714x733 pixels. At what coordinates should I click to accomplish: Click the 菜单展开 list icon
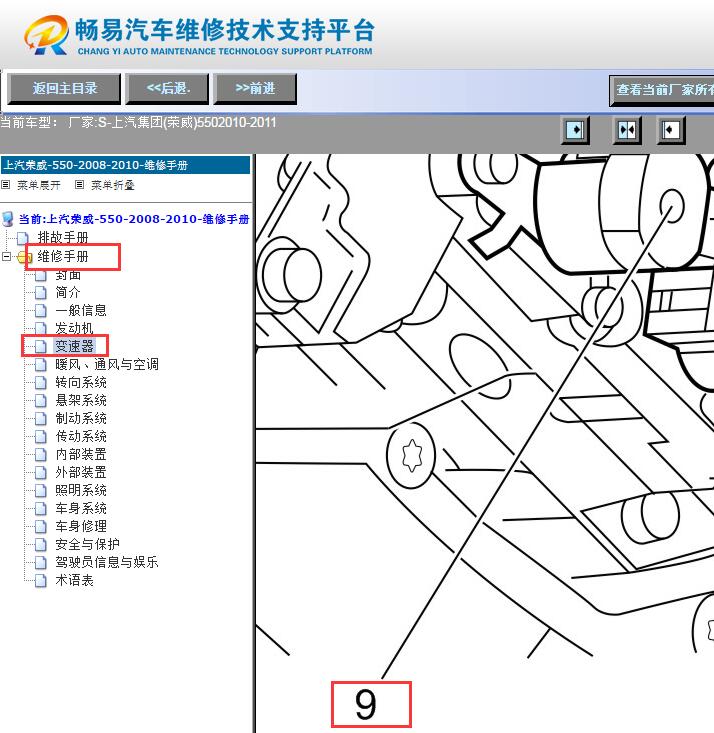pyautogui.click(x=6, y=185)
